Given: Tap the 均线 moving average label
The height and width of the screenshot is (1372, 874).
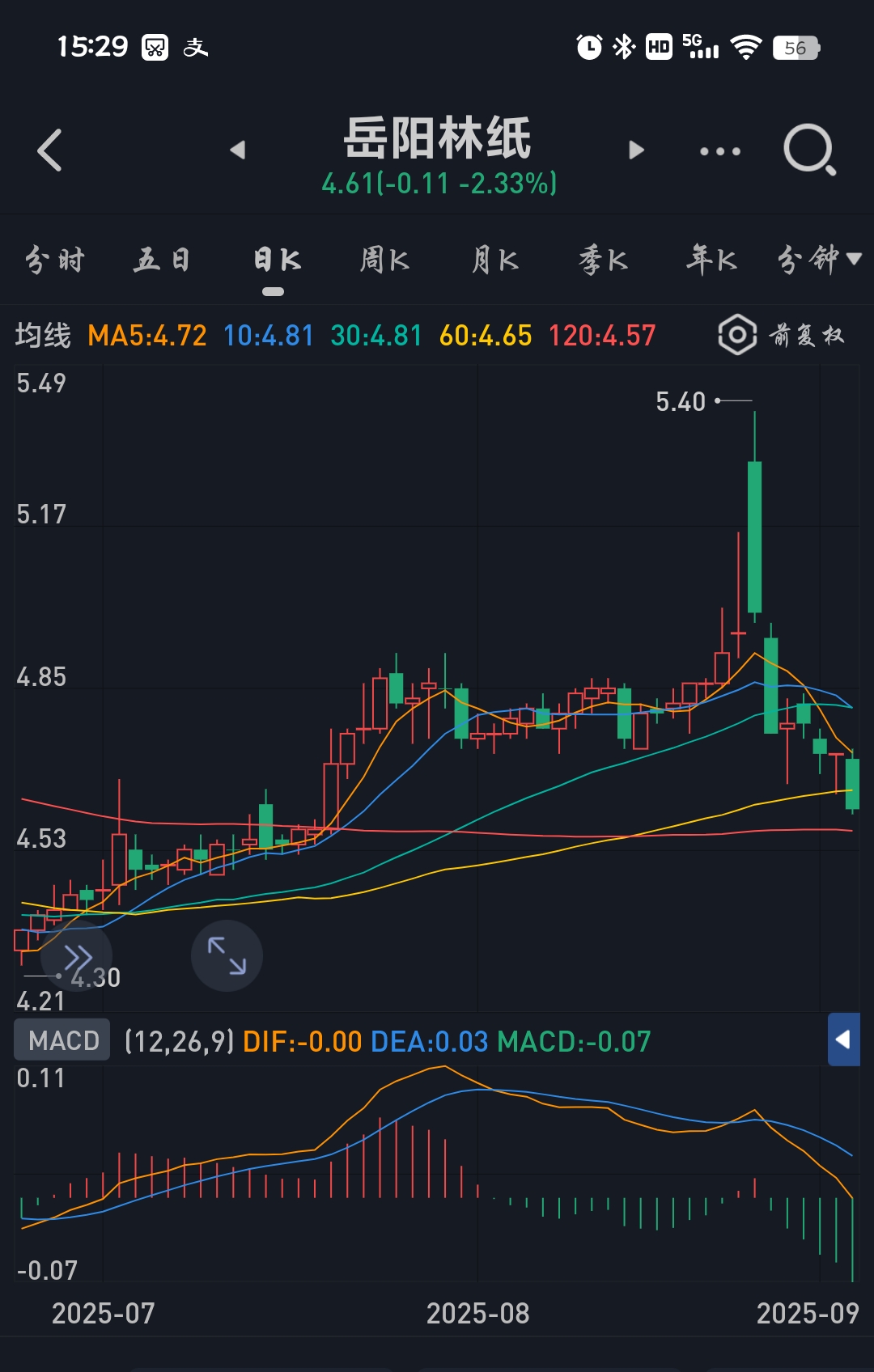Looking at the screenshot, I should (x=43, y=335).
